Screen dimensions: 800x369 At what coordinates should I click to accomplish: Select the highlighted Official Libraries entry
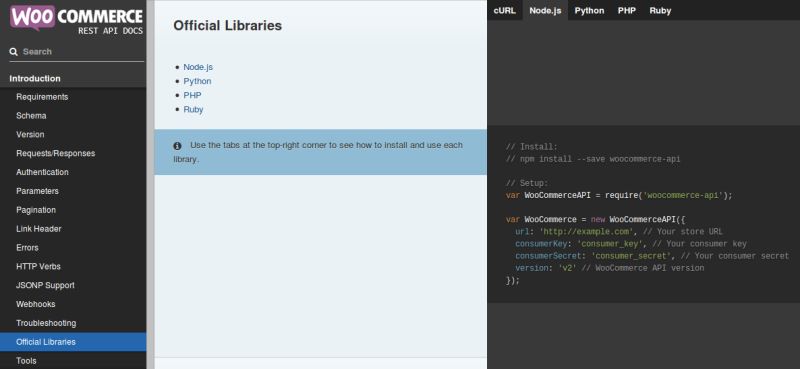click(x=73, y=342)
